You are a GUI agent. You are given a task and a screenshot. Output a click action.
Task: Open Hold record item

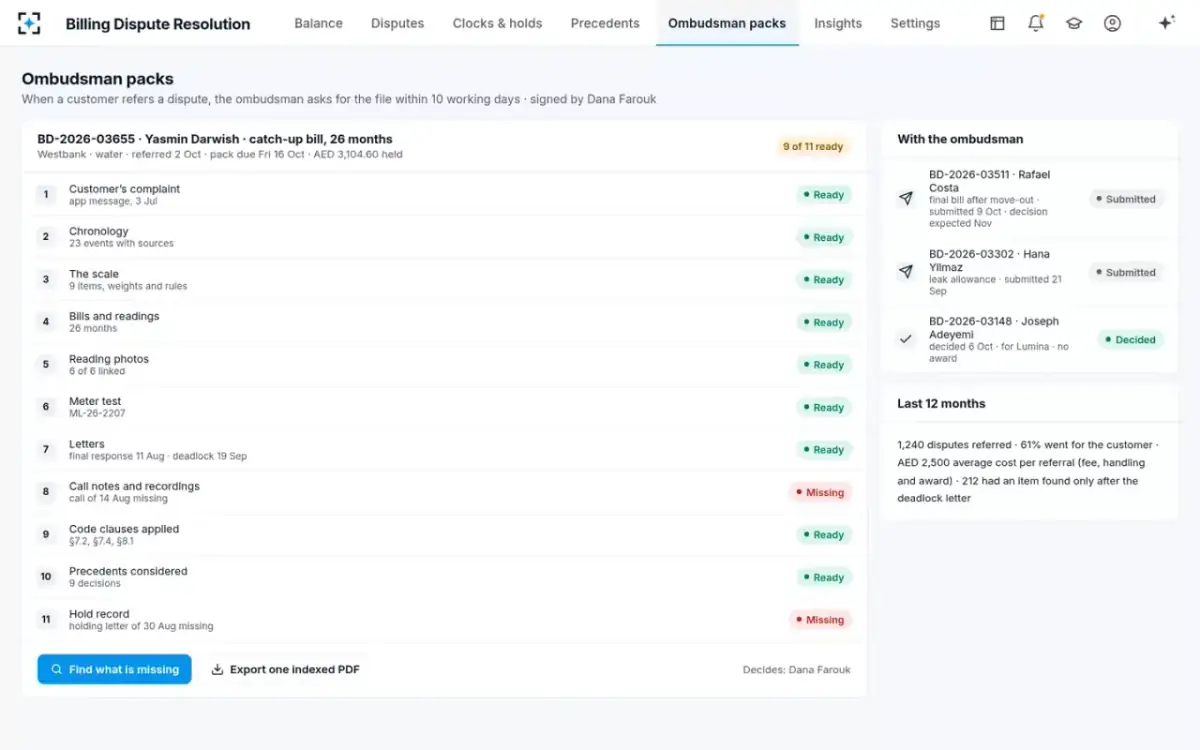coord(444,620)
